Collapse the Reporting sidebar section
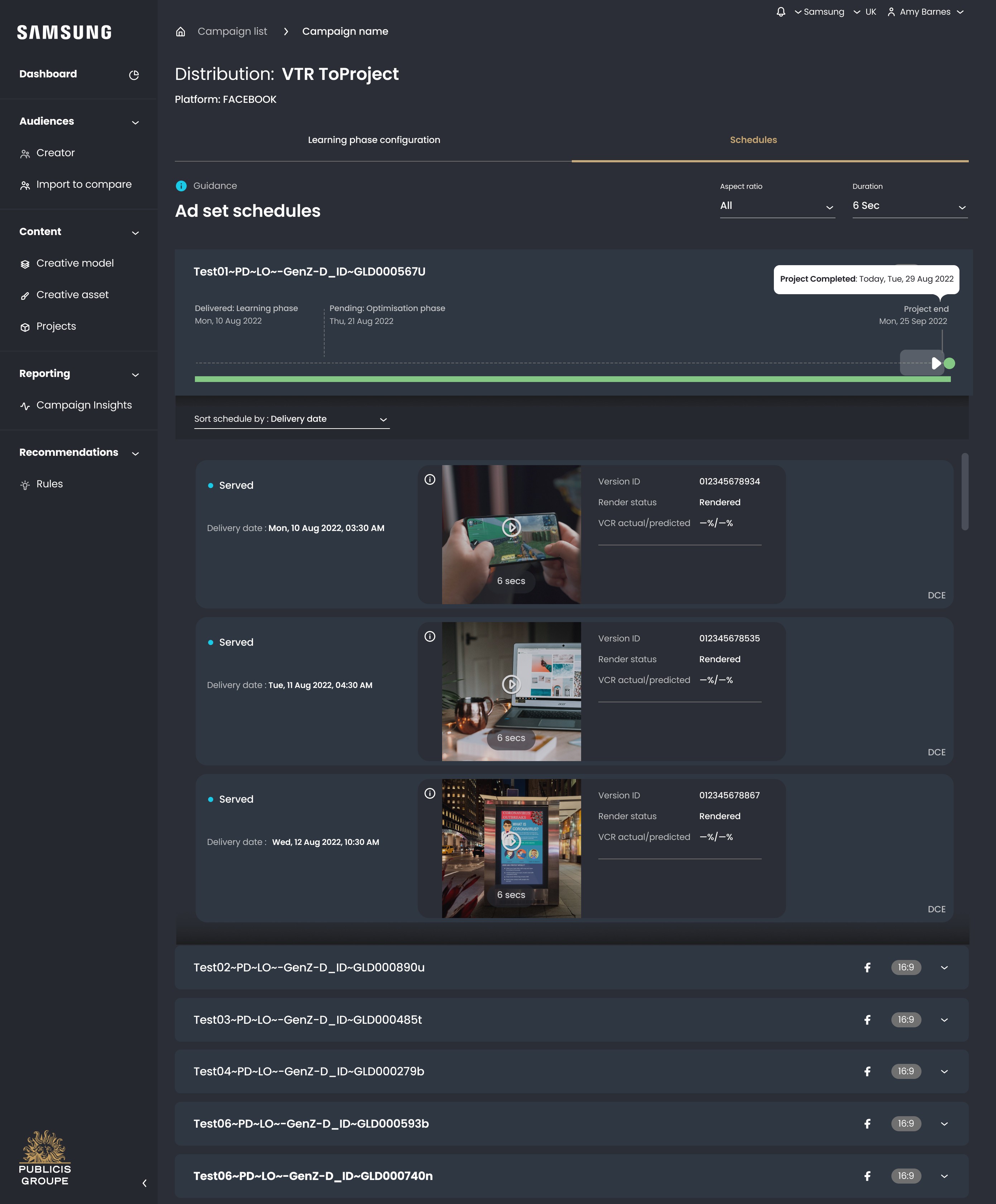 point(135,374)
